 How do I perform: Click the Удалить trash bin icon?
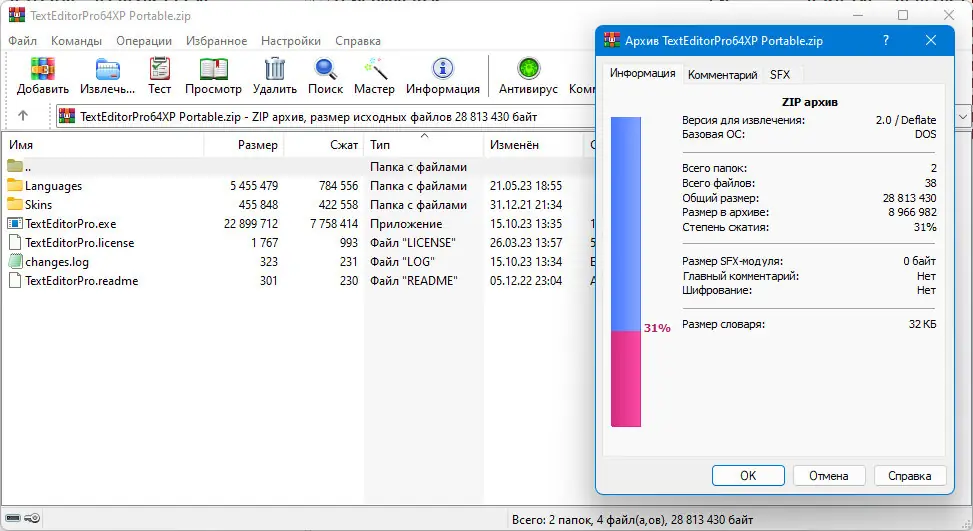point(274,69)
